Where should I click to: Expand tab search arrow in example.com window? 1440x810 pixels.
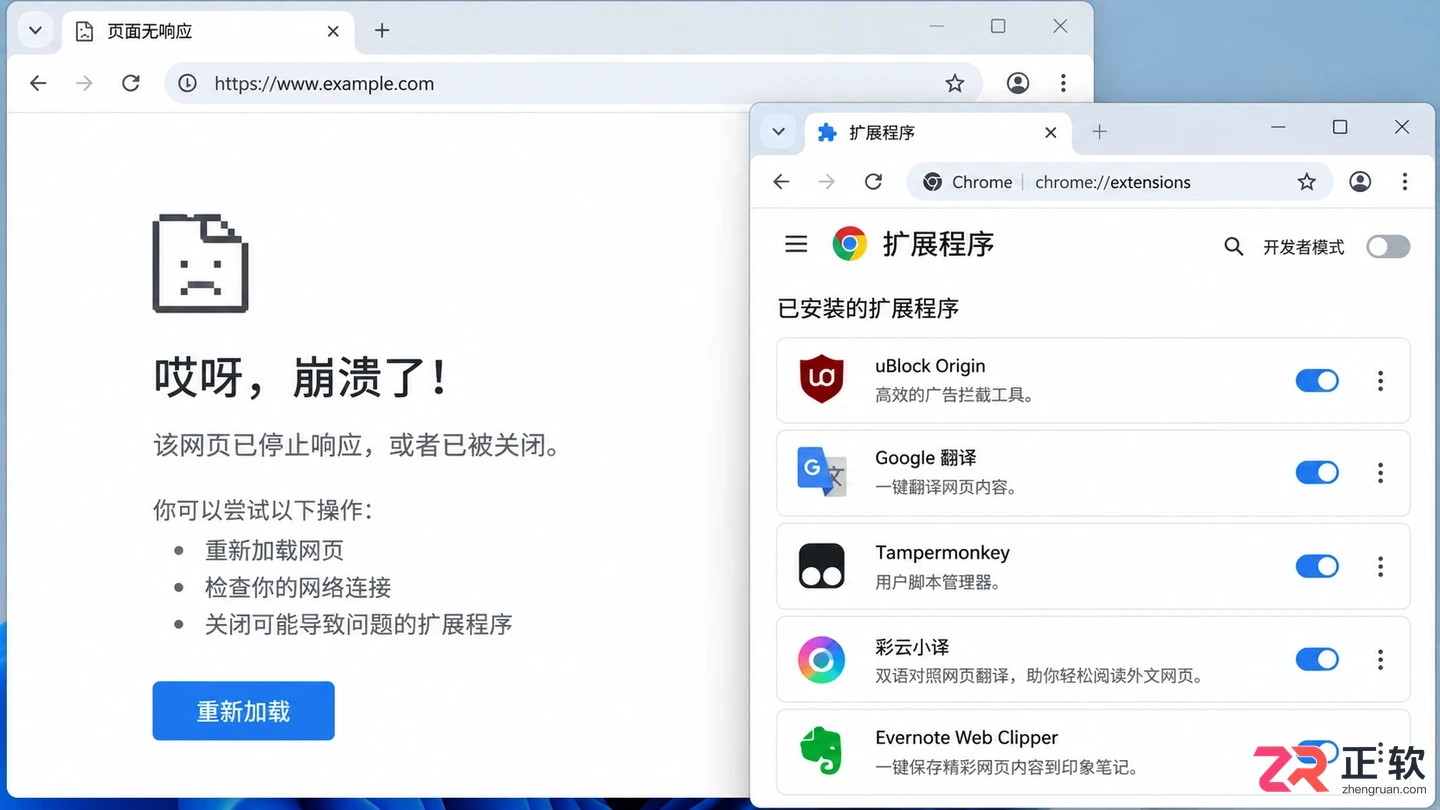tap(35, 30)
